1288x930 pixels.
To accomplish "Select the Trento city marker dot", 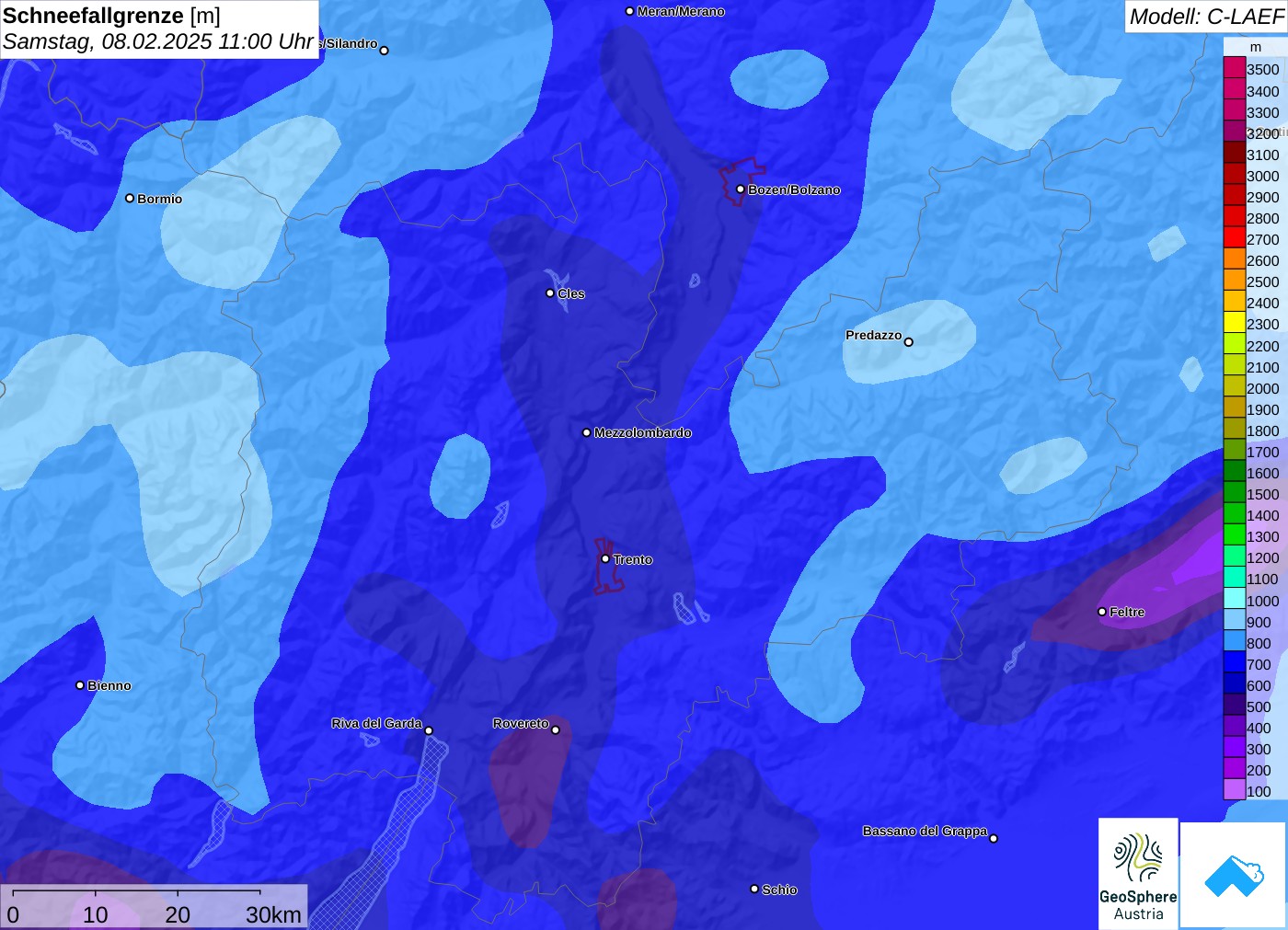I will [x=605, y=558].
